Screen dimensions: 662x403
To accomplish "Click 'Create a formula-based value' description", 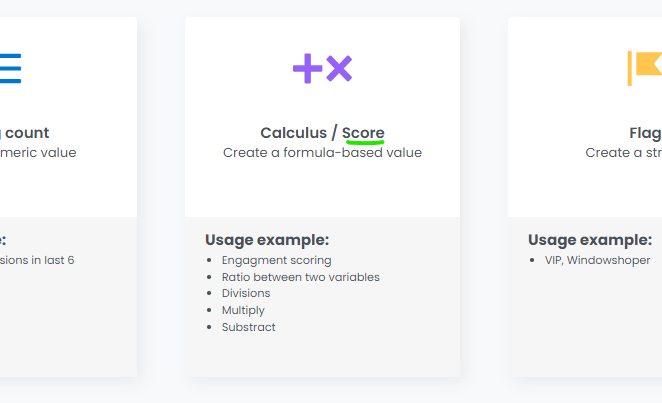I will pyautogui.click(x=322, y=153).
